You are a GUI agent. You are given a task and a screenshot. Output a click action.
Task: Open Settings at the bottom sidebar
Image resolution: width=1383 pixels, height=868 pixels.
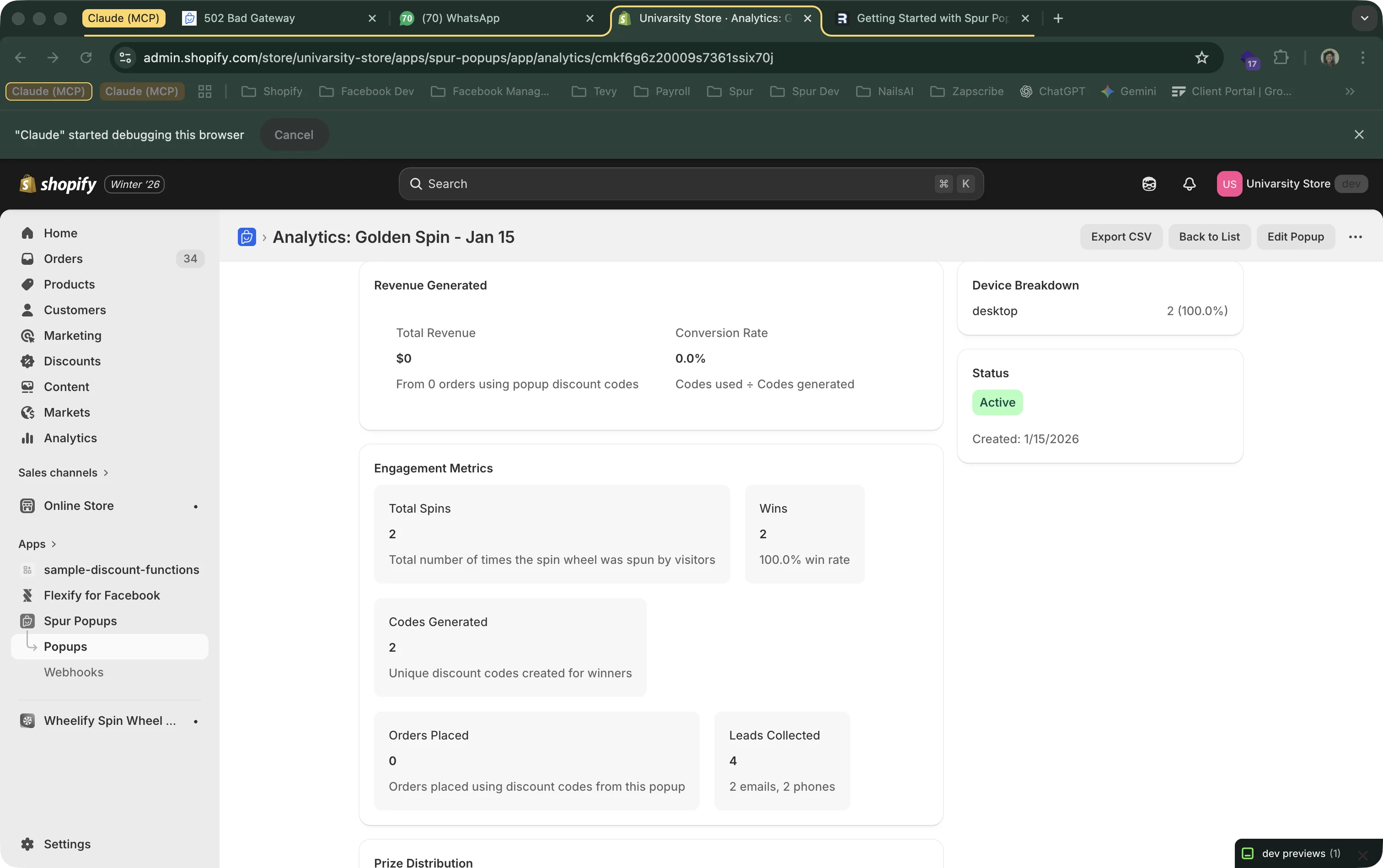pyautogui.click(x=68, y=843)
